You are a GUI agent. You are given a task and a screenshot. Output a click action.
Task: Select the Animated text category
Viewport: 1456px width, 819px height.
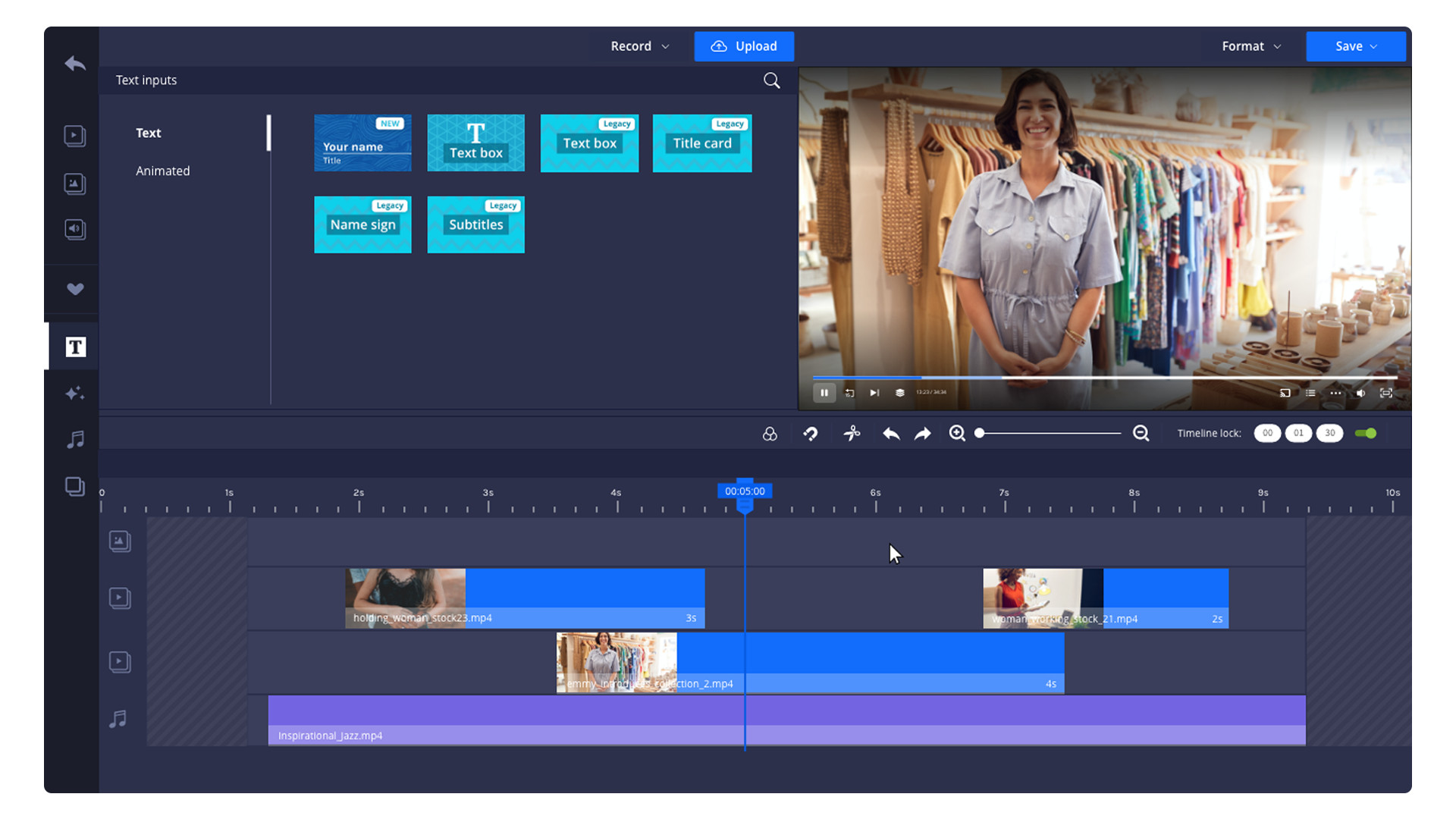click(163, 171)
